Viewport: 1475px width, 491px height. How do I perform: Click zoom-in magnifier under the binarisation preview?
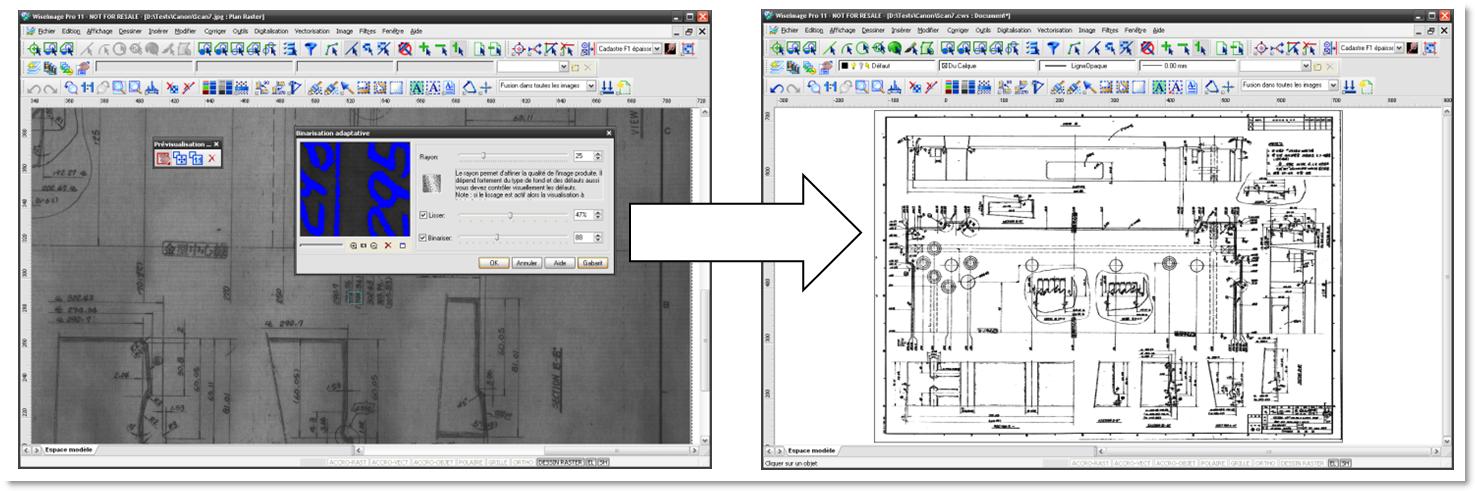353,246
